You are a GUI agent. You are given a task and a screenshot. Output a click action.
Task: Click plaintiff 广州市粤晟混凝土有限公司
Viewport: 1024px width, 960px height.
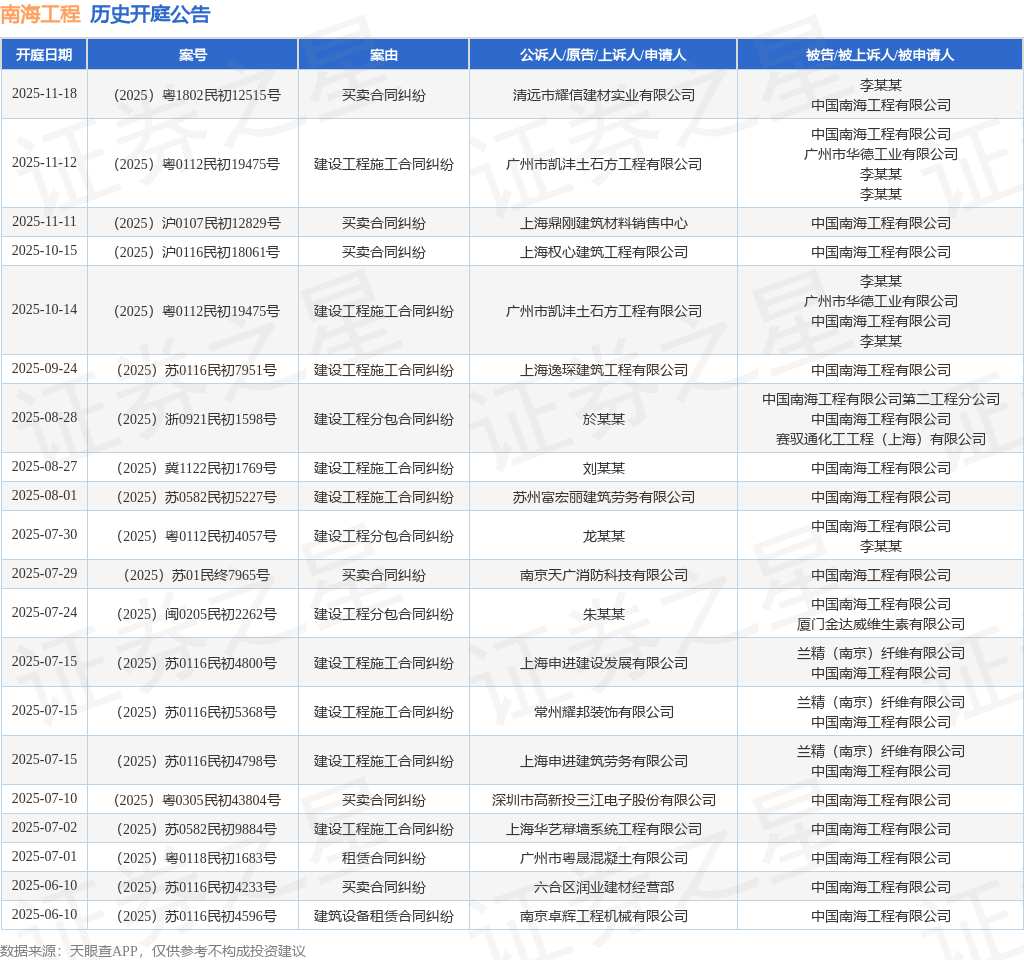pos(603,858)
